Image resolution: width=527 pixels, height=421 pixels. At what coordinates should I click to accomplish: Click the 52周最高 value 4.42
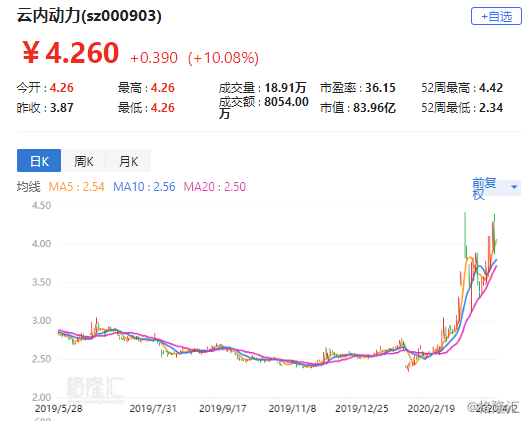pyautogui.click(x=491, y=88)
